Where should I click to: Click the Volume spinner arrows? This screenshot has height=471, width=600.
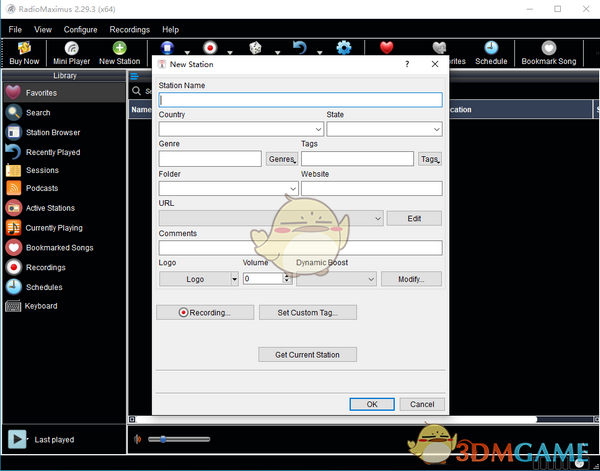(x=287, y=279)
